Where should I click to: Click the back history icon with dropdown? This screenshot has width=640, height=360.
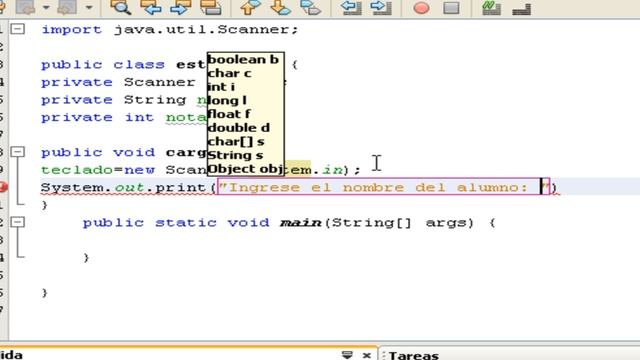[25, 7]
